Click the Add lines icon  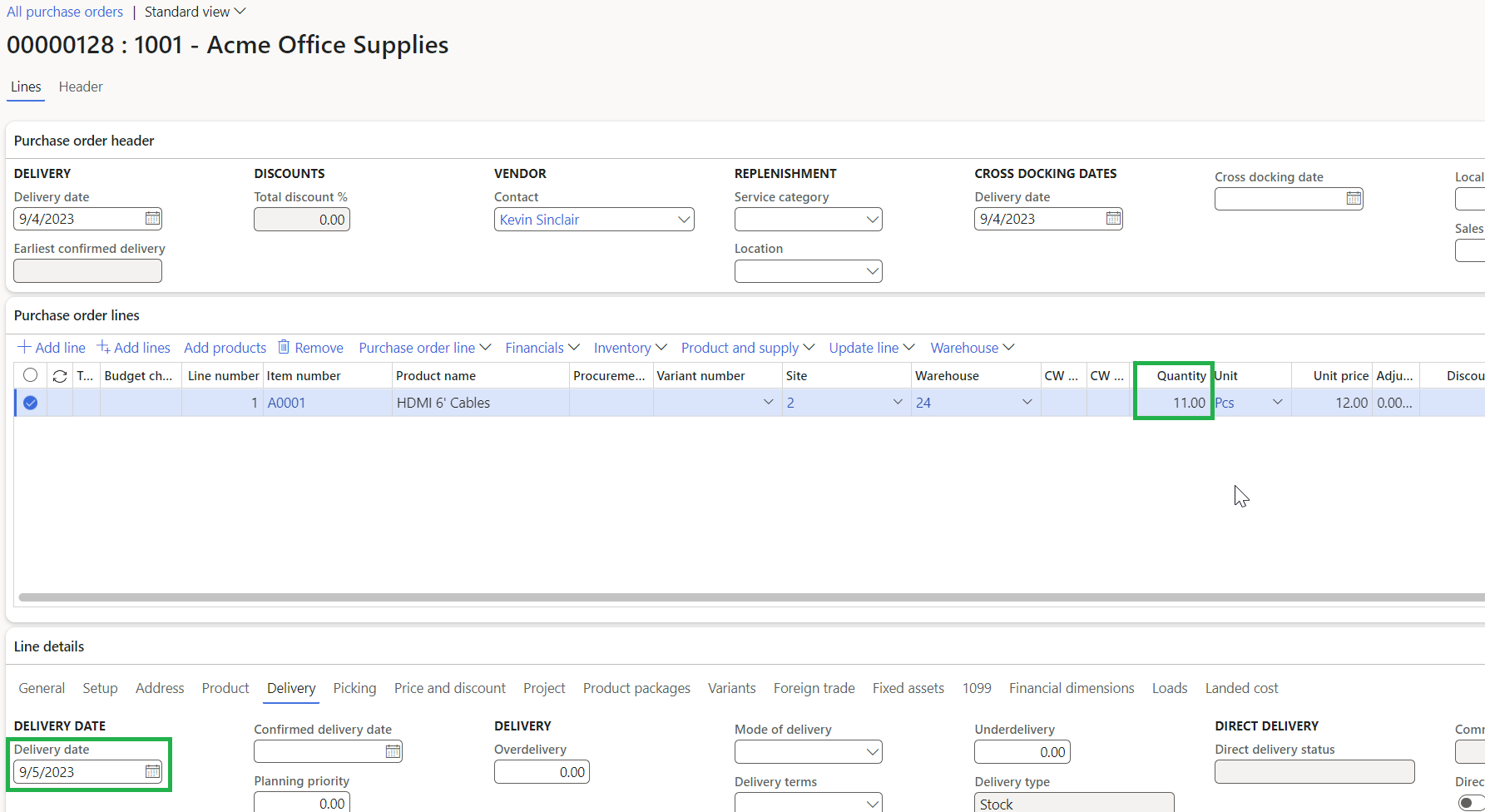click(x=103, y=347)
